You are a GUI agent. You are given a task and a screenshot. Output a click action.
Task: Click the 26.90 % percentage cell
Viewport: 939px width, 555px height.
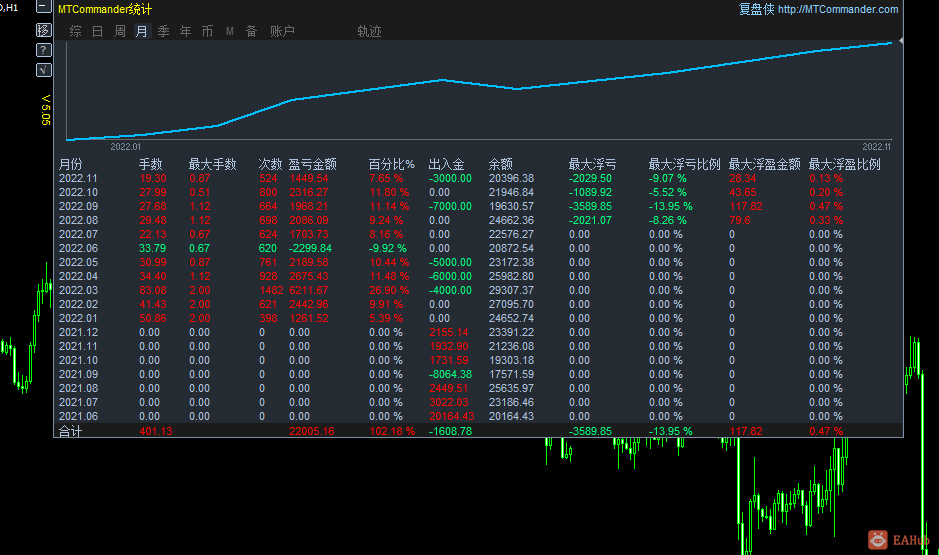pos(389,290)
